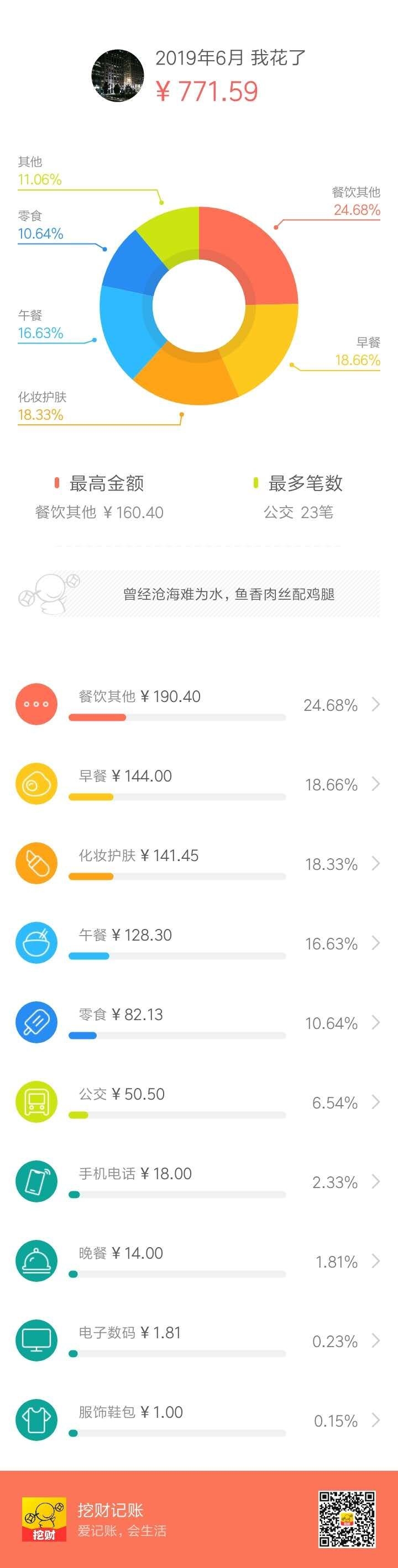Image resolution: width=398 pixels, height=1568 pixels.
Task: Expand the 餐饮其他 24.68% chevron
Action: coord(375,704)
